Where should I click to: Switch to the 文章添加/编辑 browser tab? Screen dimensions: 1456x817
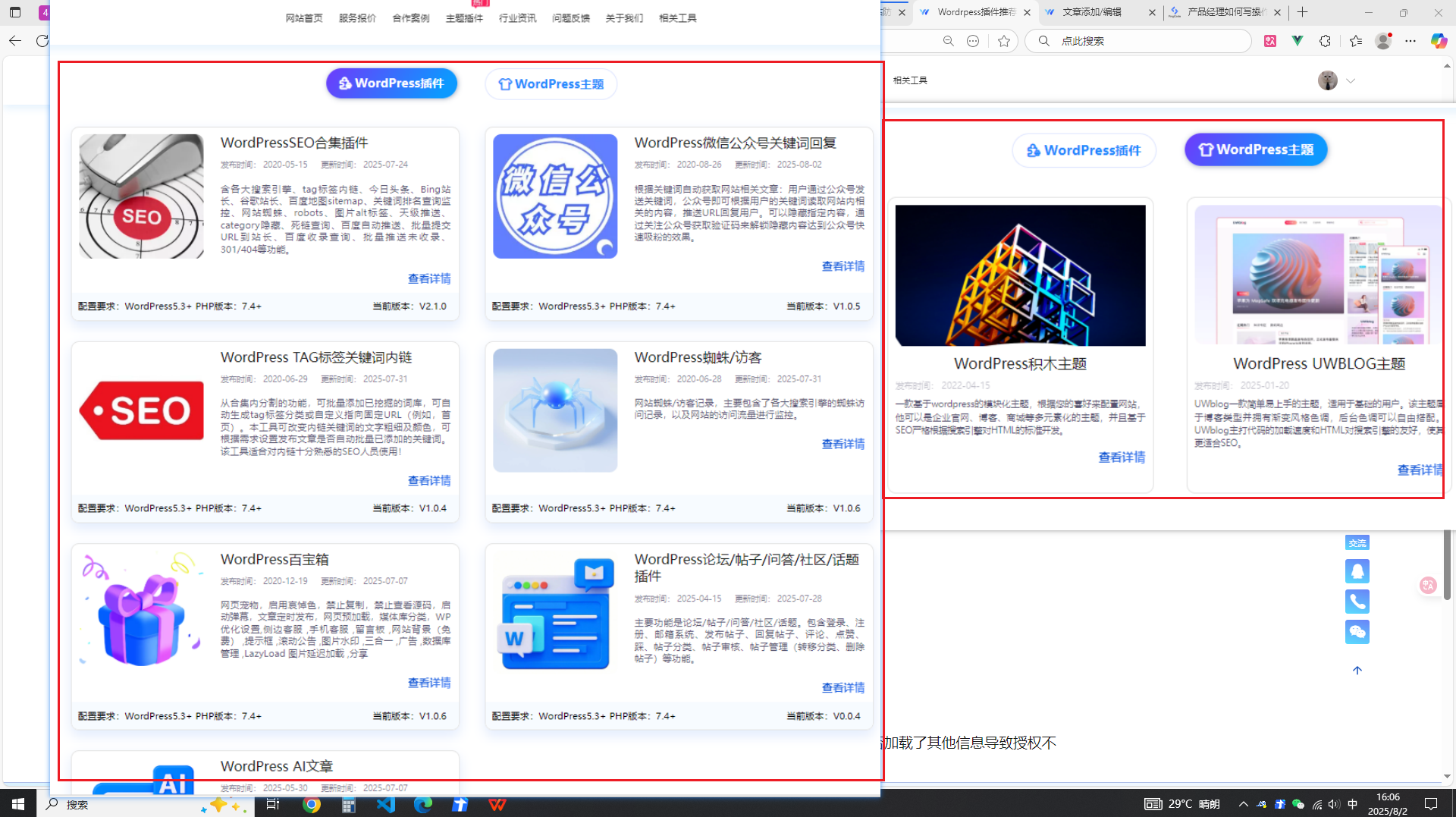pyautogui.click(x=1092, y=12)
